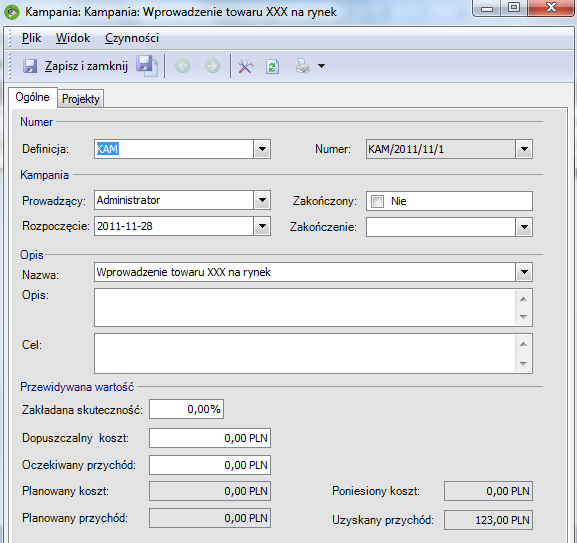Click the green back arrow icon
577x543 pixels.
183,66
